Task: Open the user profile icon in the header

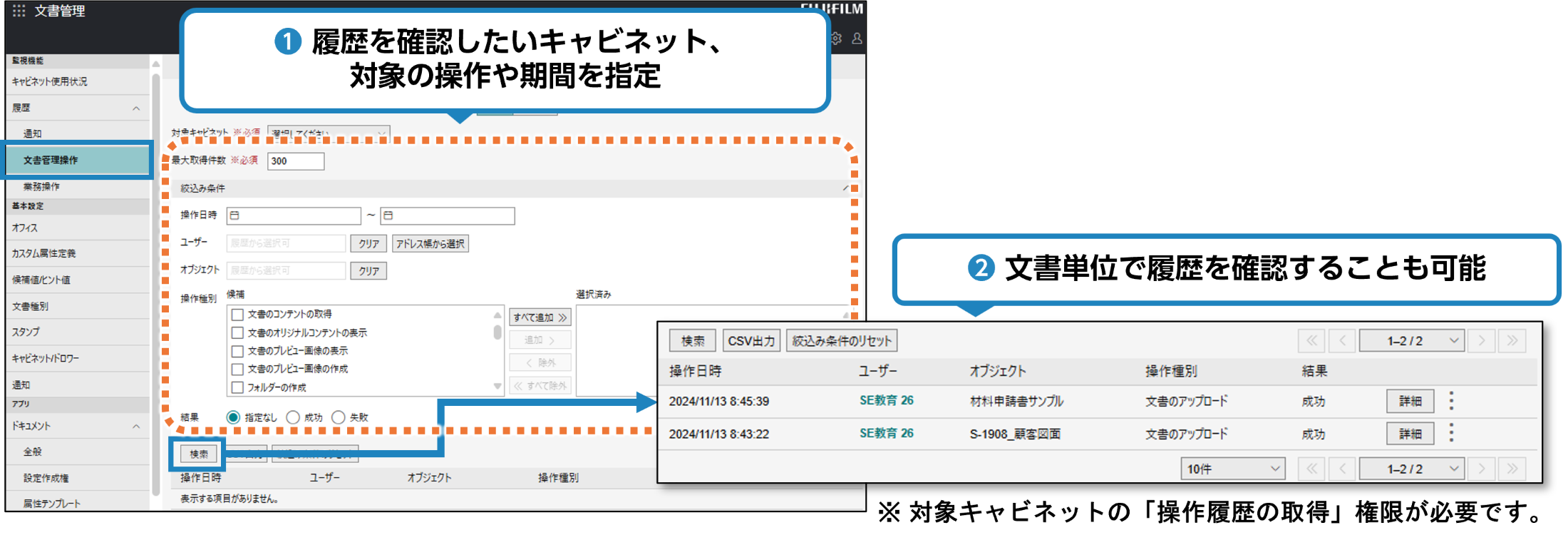Action: [857, 39]
